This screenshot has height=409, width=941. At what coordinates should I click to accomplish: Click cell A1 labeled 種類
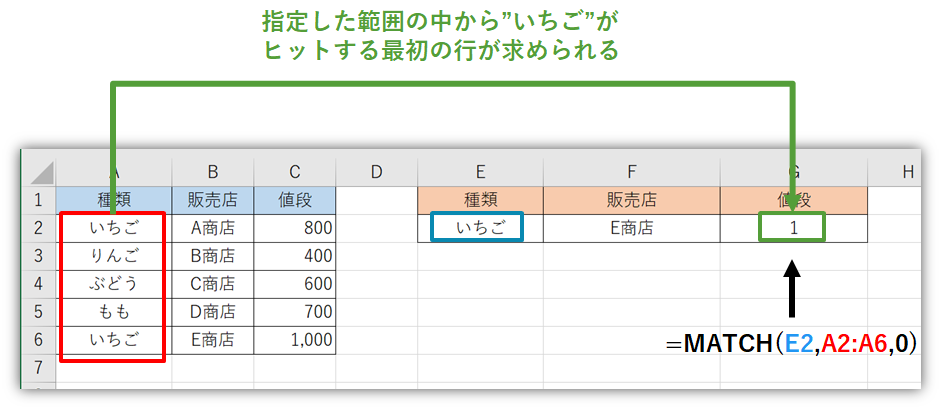click(x=113, y=200)
